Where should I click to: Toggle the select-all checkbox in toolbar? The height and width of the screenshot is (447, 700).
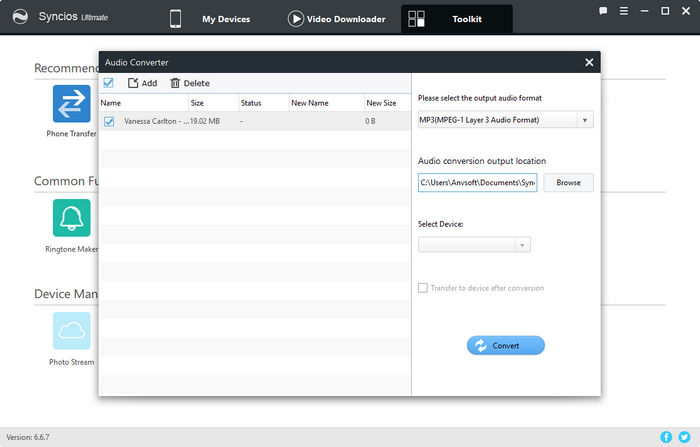point(108,83)
